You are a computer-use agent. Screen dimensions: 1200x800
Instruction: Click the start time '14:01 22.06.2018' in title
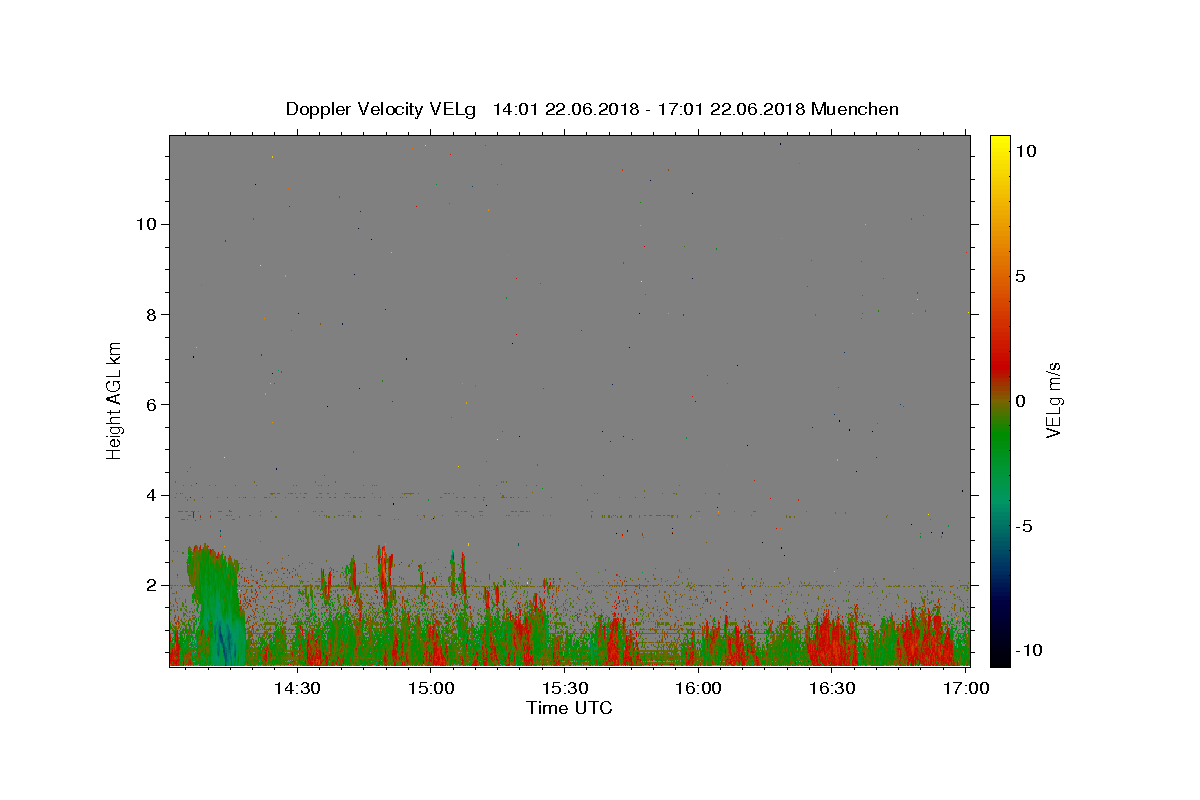tap(565, 109)
